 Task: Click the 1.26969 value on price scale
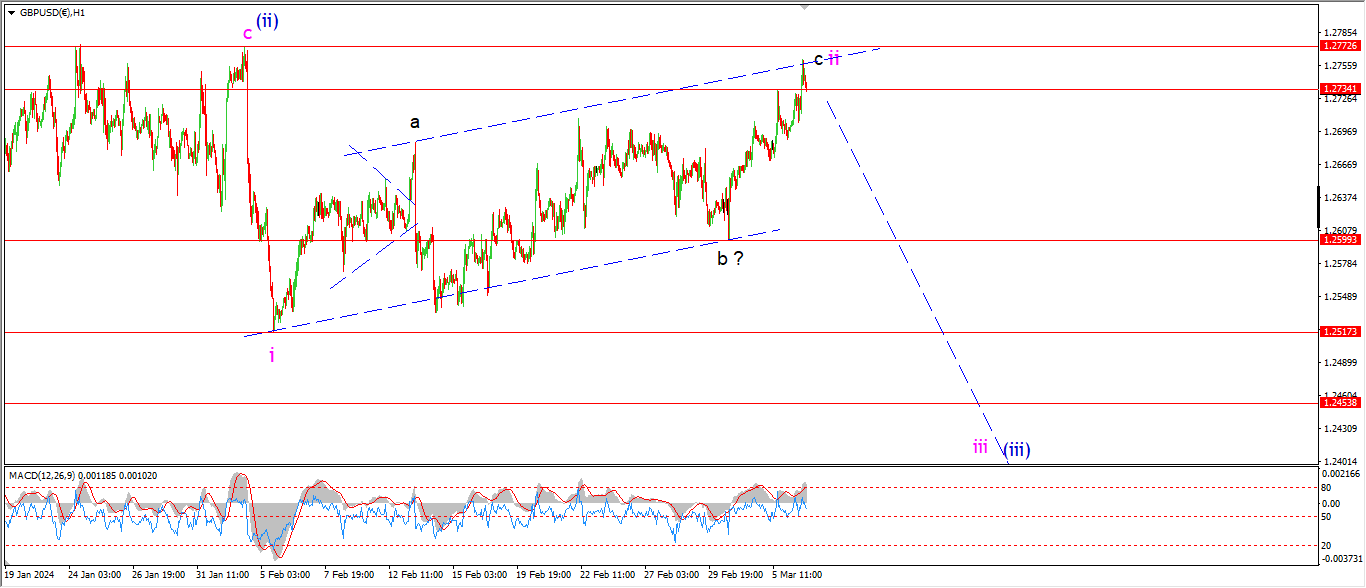(1339, 132)
